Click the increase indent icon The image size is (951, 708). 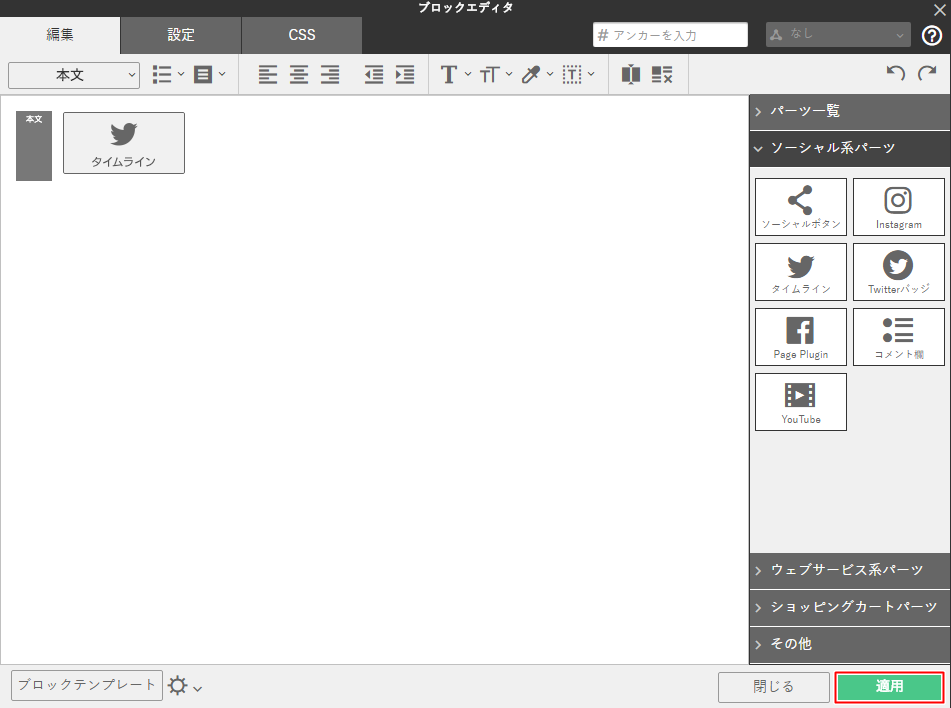pyautogui.click(x=405, y=75)
